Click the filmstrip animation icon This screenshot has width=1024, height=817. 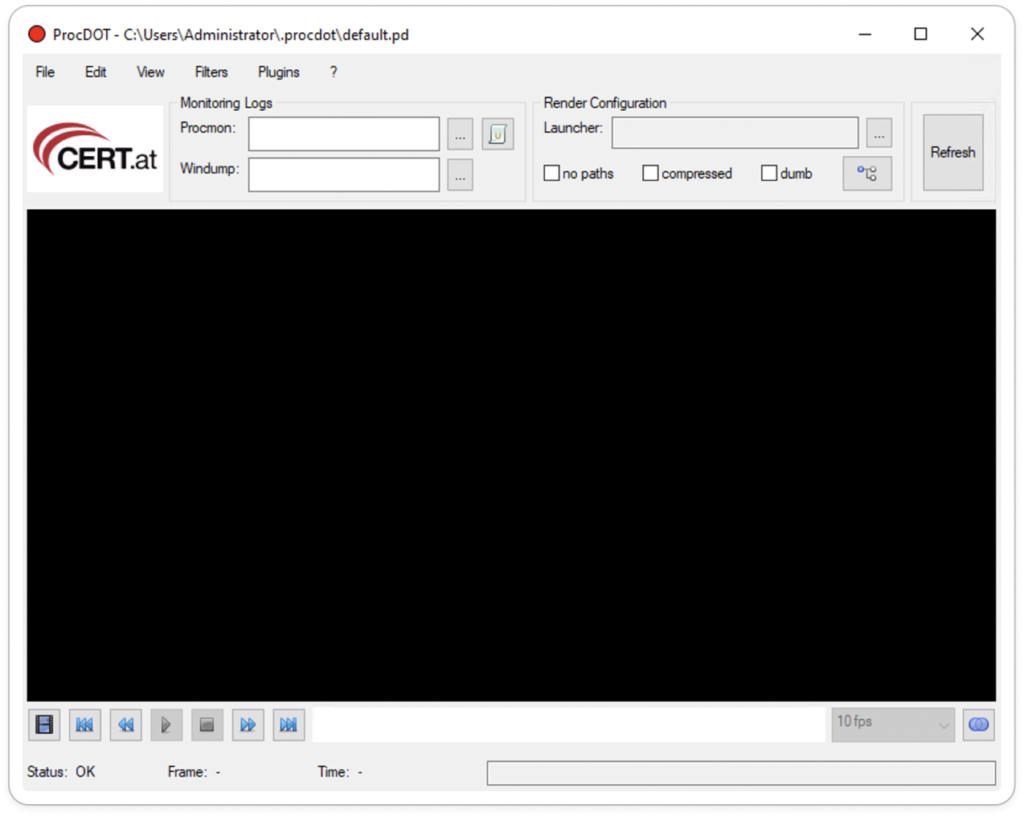(x=43, y=724)
